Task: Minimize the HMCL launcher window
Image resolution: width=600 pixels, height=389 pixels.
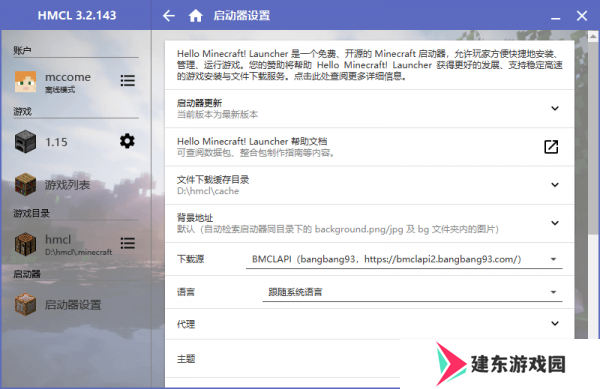Action: pyautogui.click(x=556, y=16)
